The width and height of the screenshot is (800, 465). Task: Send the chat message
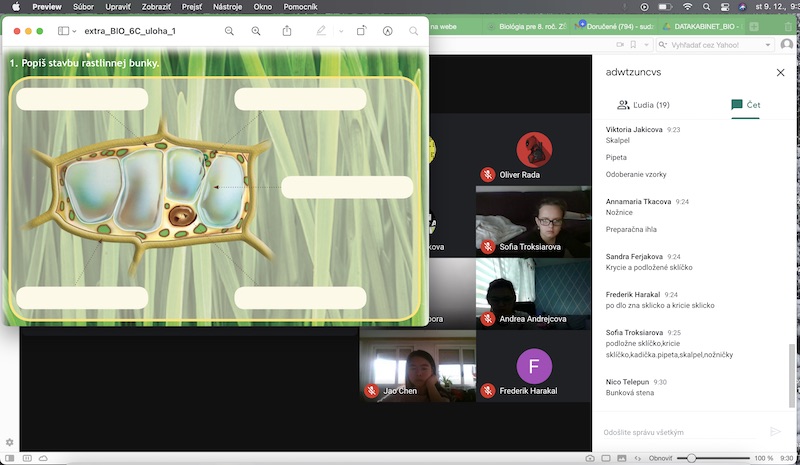pos(776,432)
